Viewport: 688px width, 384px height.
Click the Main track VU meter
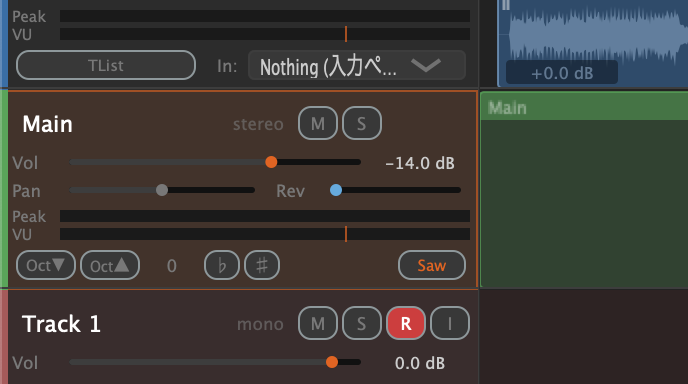265,234
